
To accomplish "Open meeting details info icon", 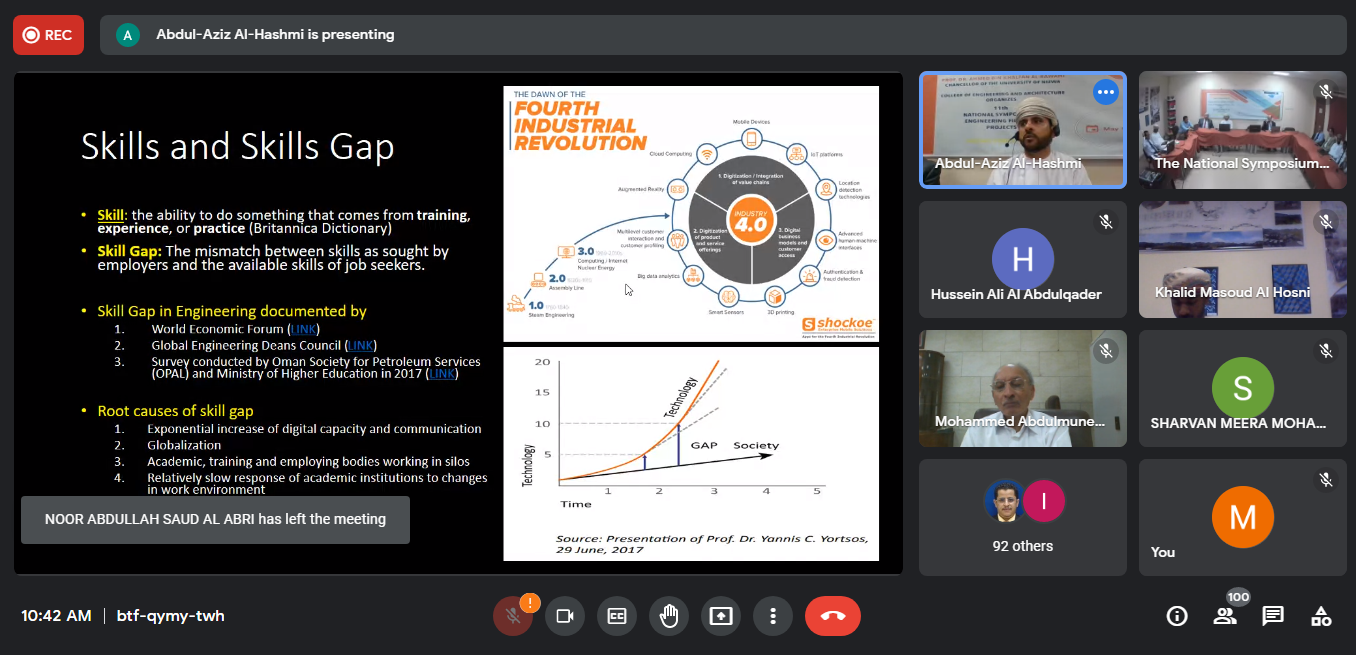I will [x=1177, y=616].
